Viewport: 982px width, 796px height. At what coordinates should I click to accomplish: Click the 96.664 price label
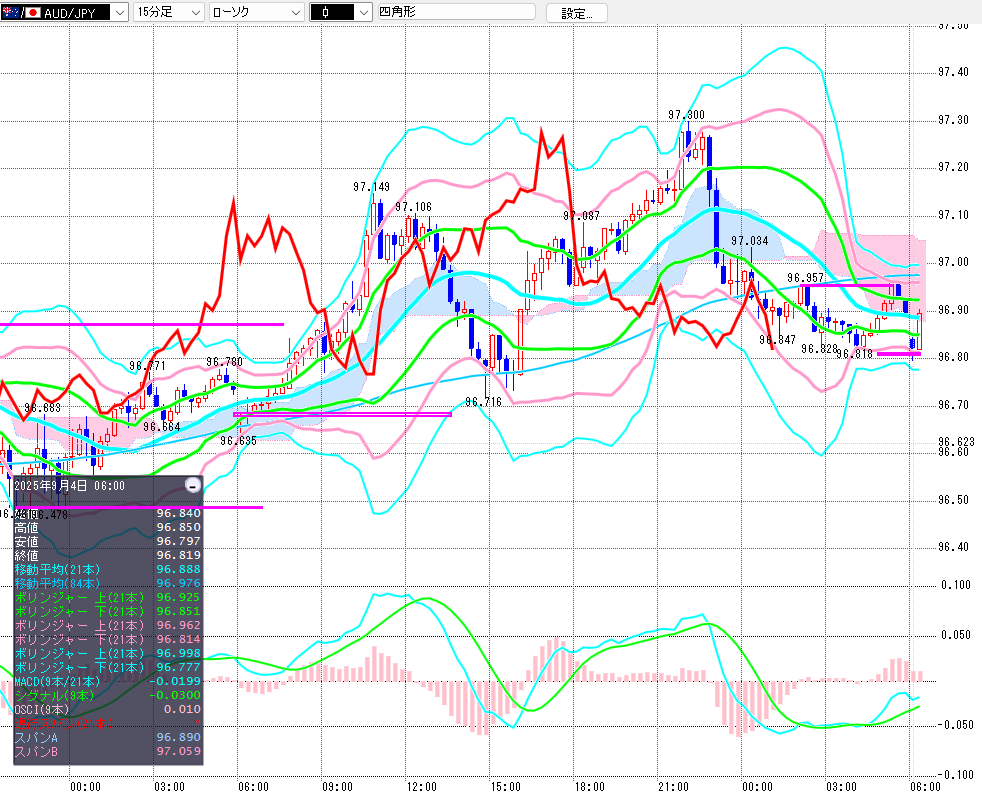[162, 427]
